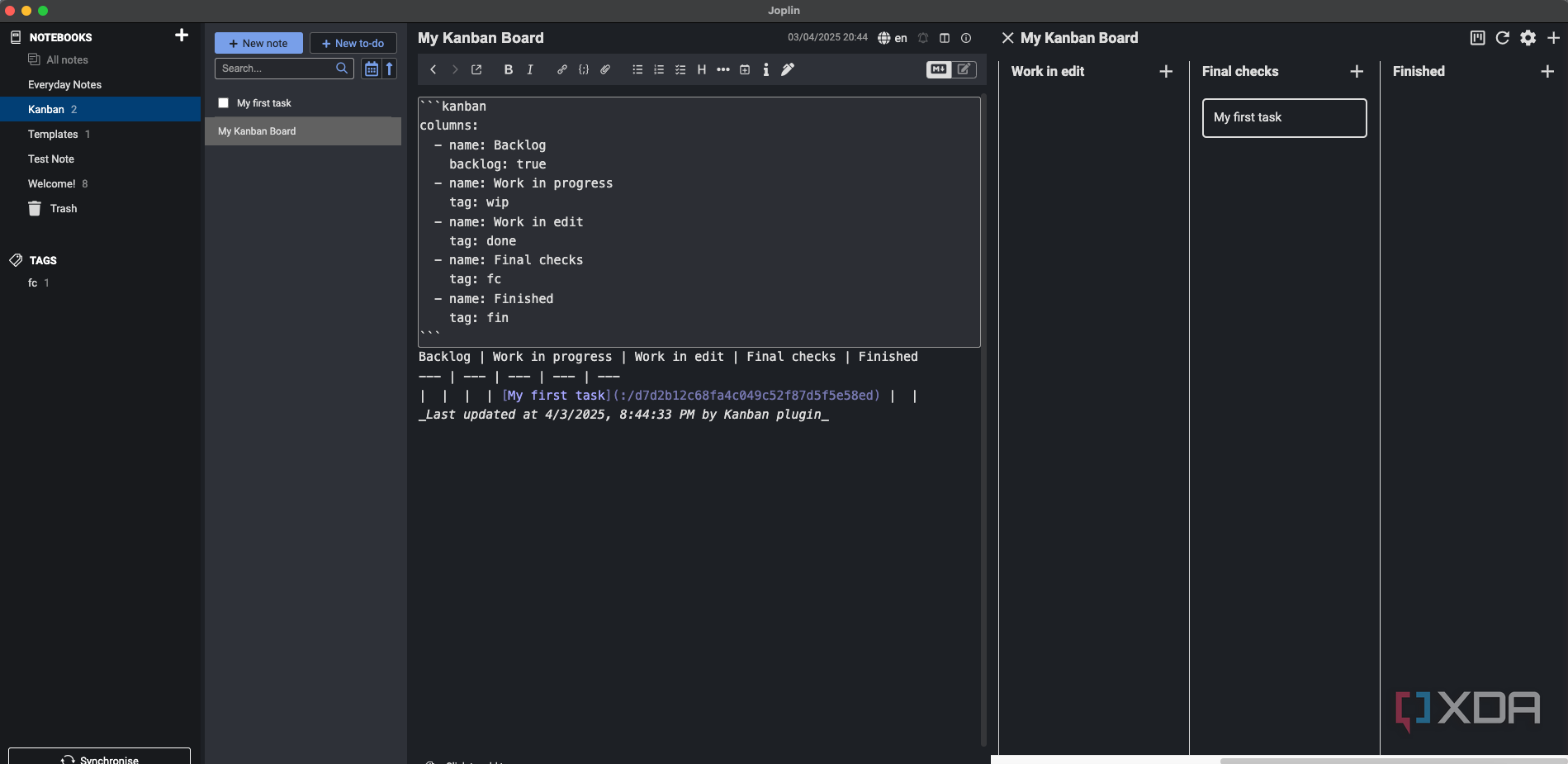Set an alarm with bell icon
Viewport: 1568px width, 764px height.
[923, 38]
